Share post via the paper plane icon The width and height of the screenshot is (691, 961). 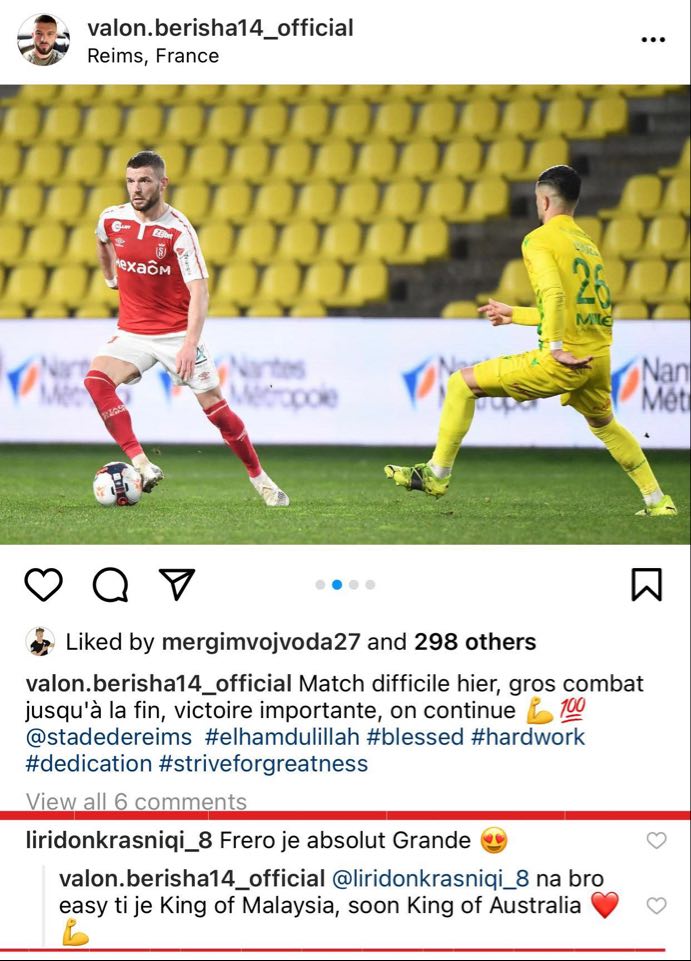coord(177,583)
